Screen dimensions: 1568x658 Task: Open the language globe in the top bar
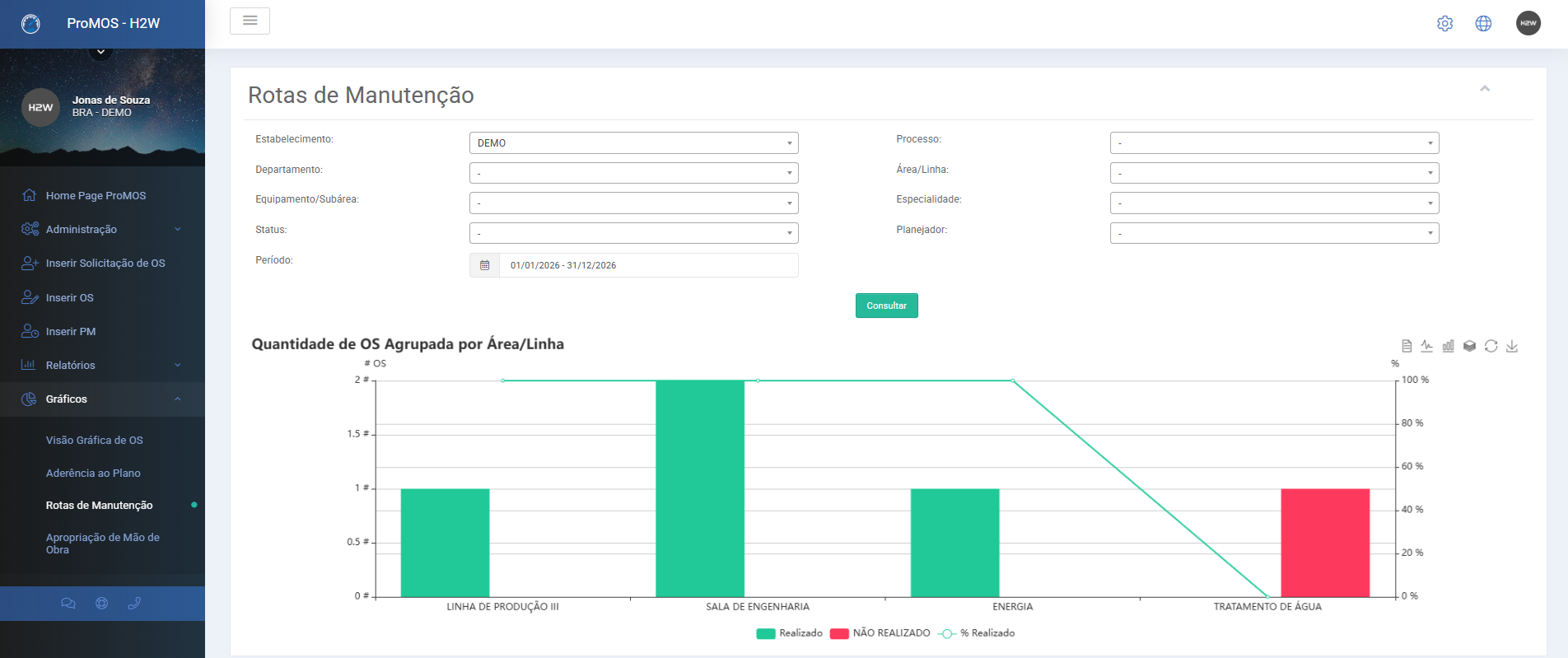[x=1483, y=24]
